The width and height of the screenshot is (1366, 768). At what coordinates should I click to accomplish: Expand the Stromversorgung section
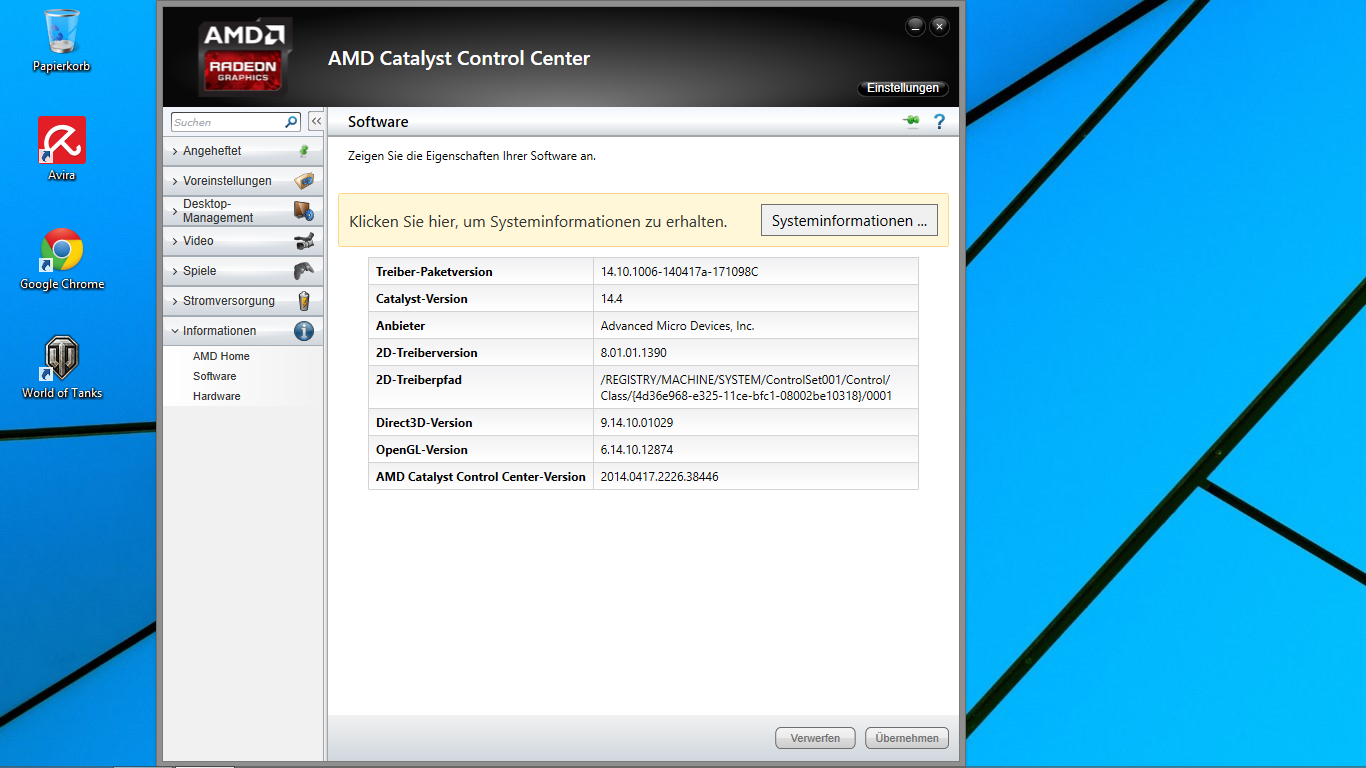coord(243,301)
